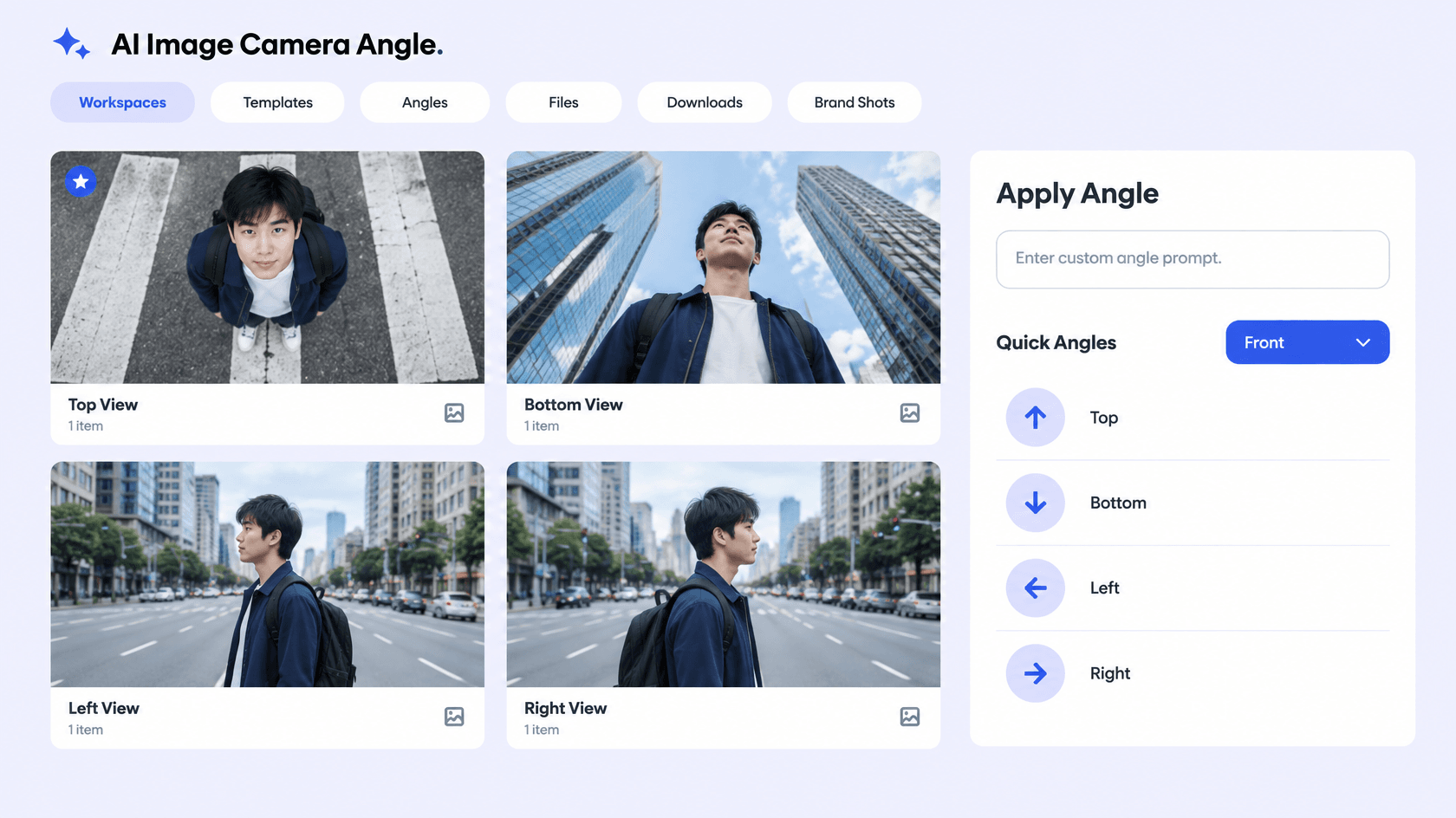
Task: Open the Front quick angles dropdown
Action: point(1307,342)
